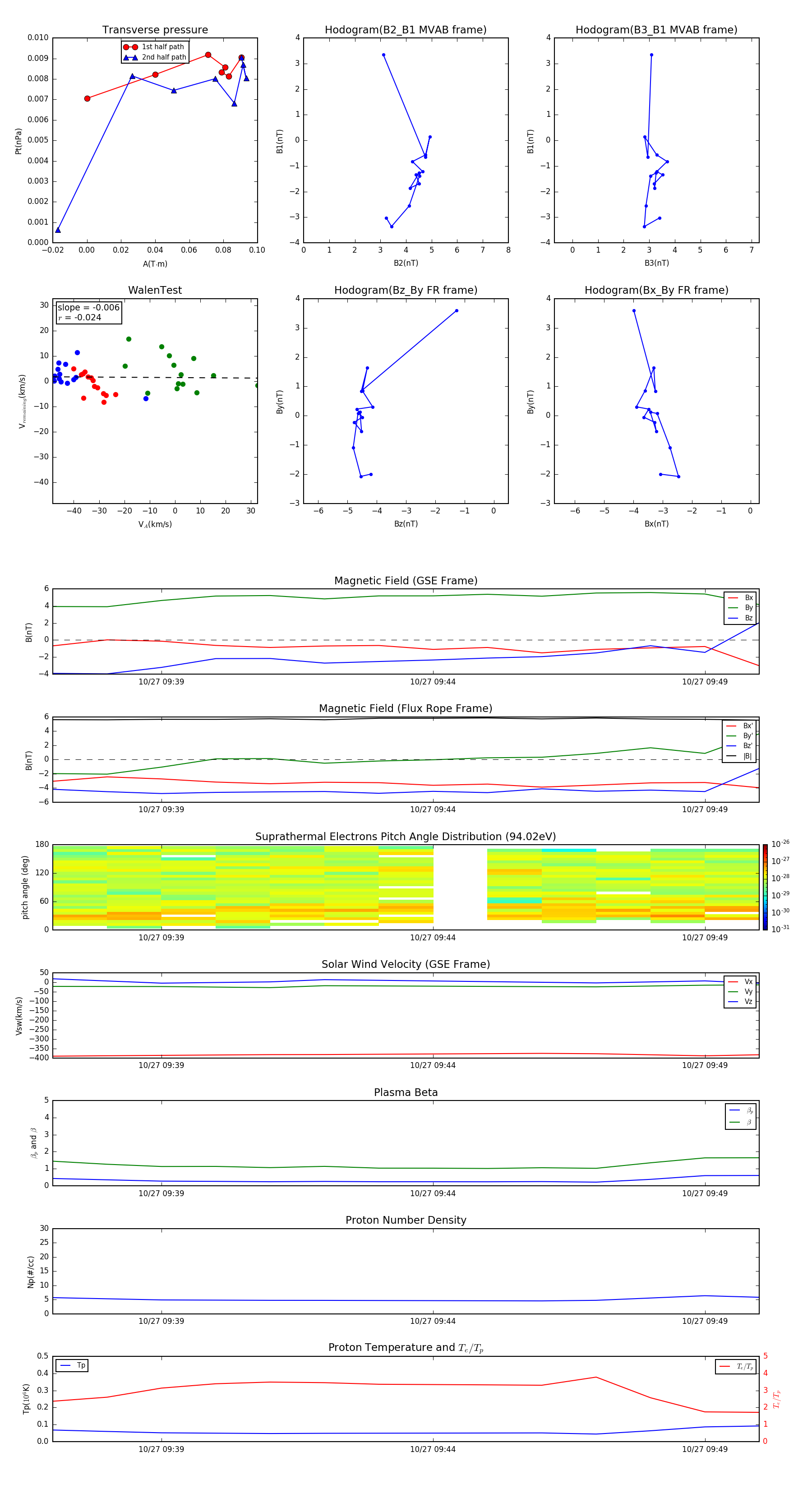This screenshot has width=812, height=1489.
Task: Click the "Np(#/cc)" axis label
Action: (31, 1271)
